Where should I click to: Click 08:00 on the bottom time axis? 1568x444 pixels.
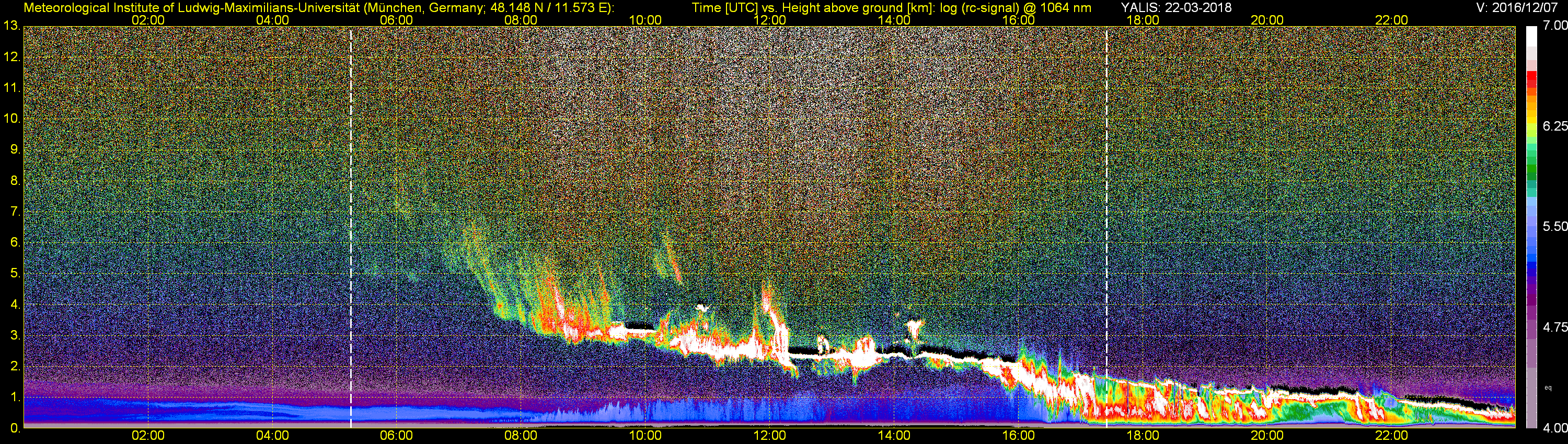pos(521,436)
